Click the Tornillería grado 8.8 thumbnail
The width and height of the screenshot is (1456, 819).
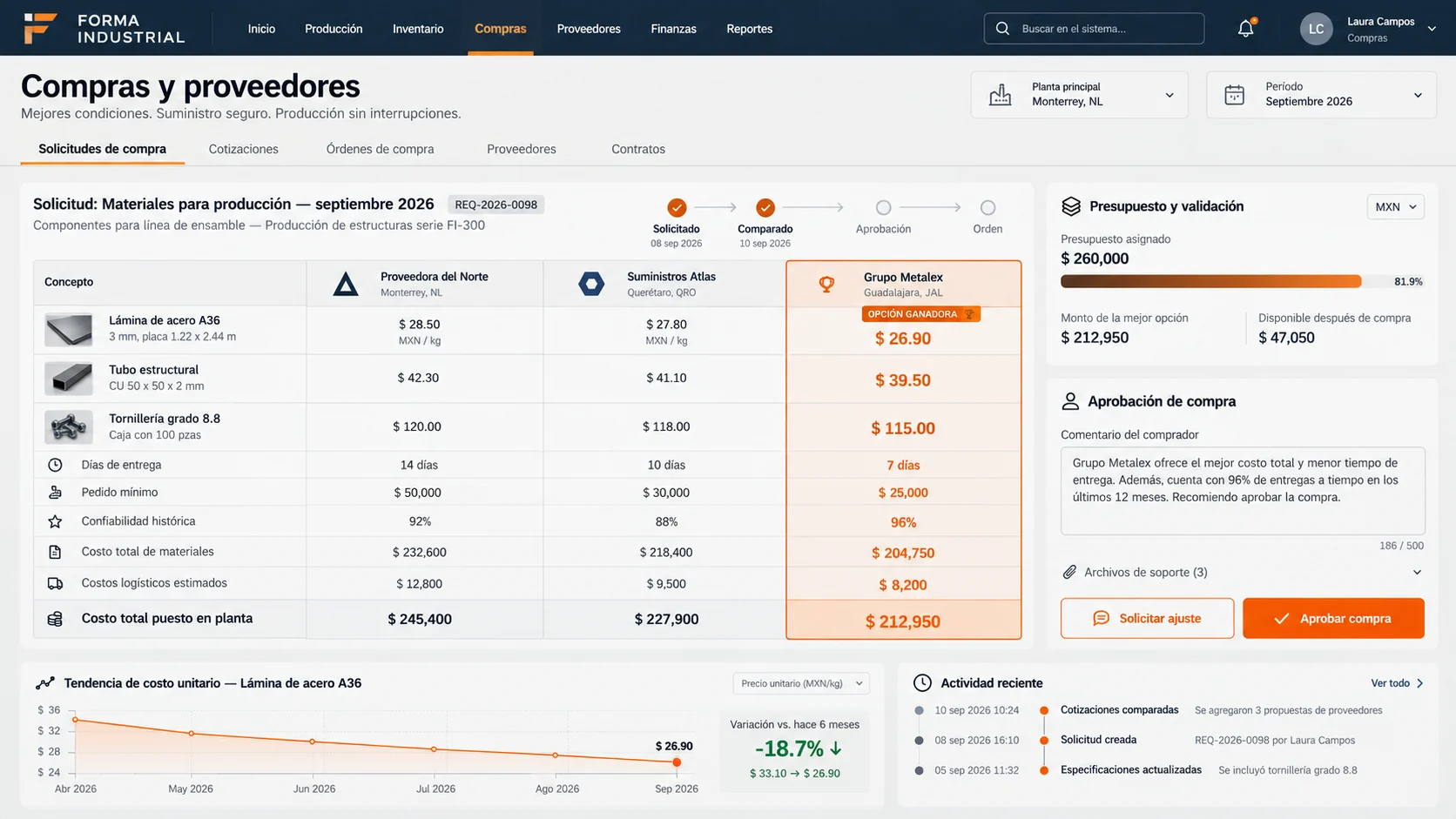(69, 427)
